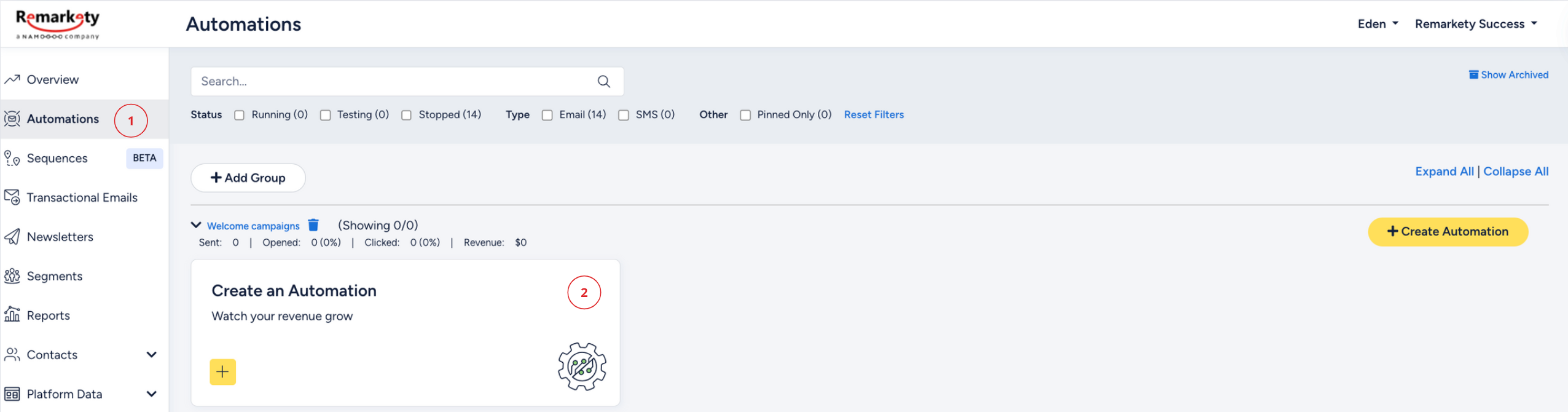Click the Create Automation button
Viewport: 1568px width, 412px height.
coord(1448,232)
